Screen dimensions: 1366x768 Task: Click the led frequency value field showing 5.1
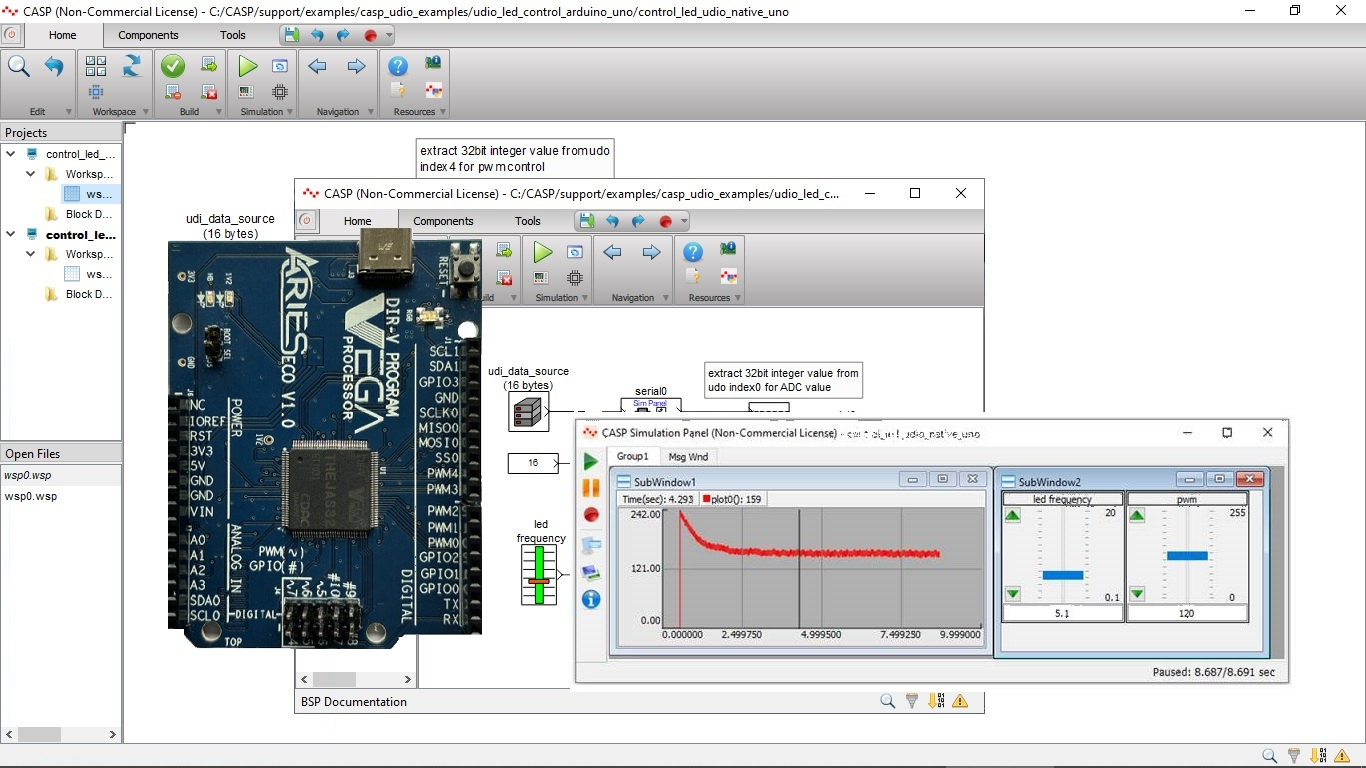1062,613
